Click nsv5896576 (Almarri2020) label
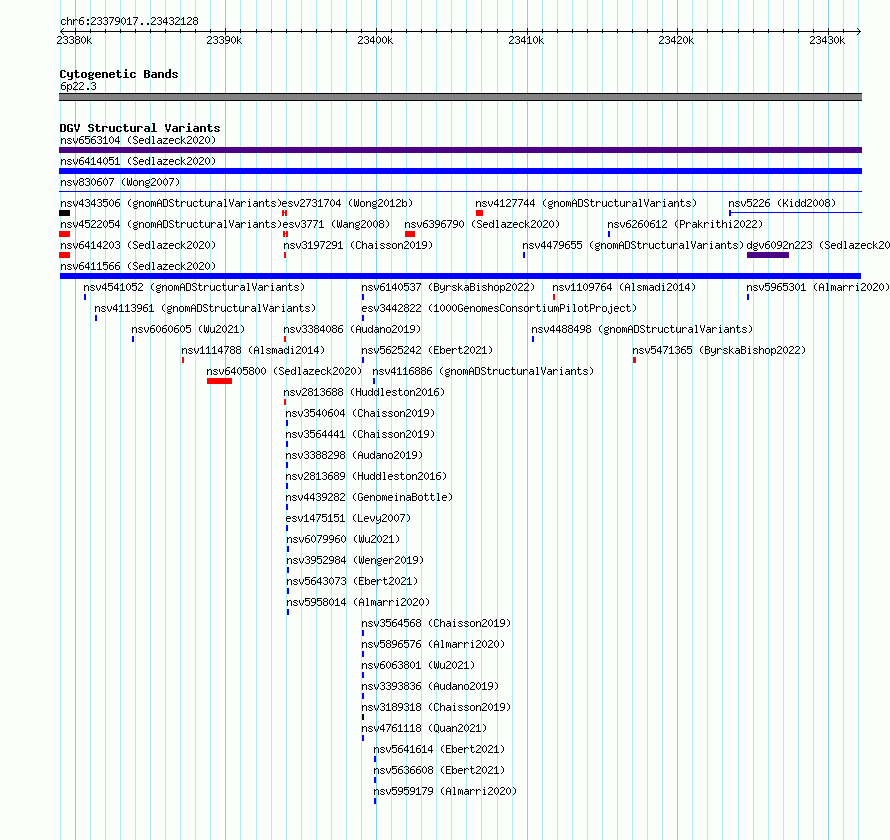Viewport: 890px width, 840px height. pyautogui.click(x=433, y=644)
